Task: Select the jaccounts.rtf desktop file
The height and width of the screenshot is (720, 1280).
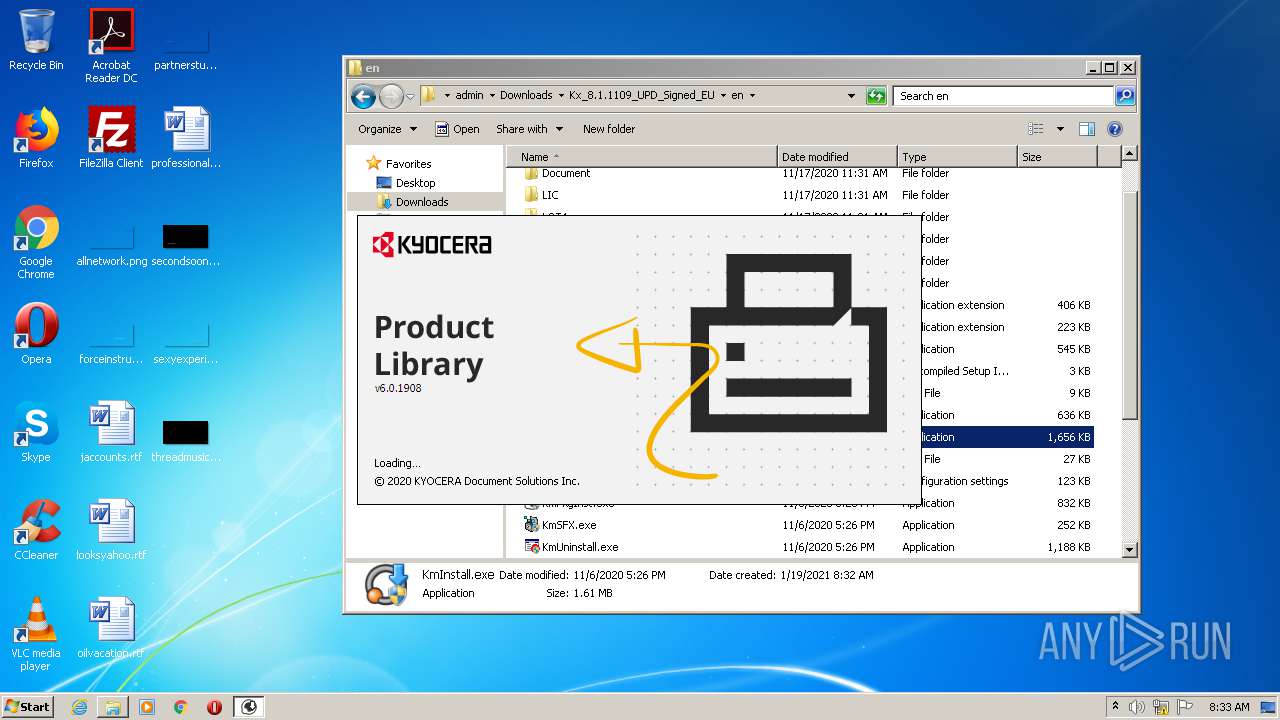Action: pos(111,432)
